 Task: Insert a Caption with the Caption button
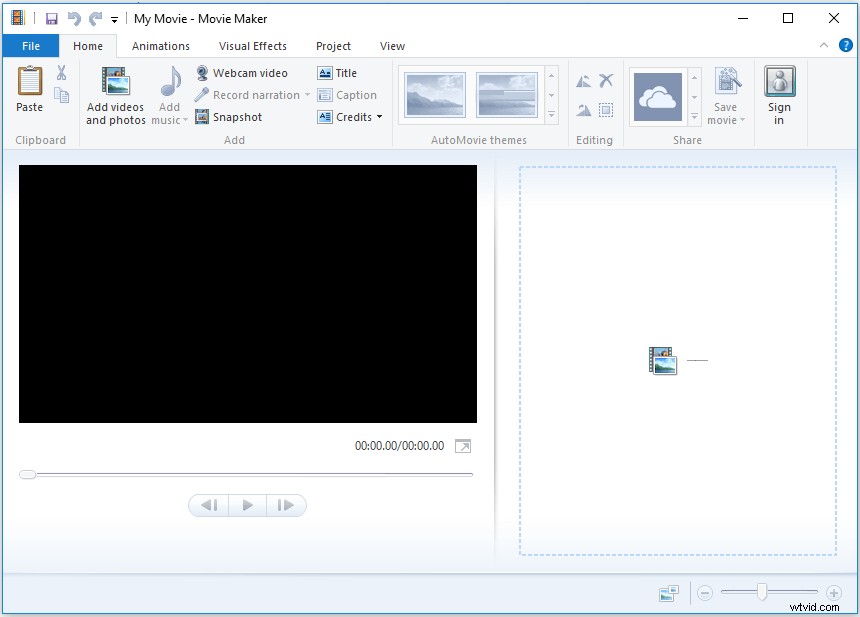(347, 95)
